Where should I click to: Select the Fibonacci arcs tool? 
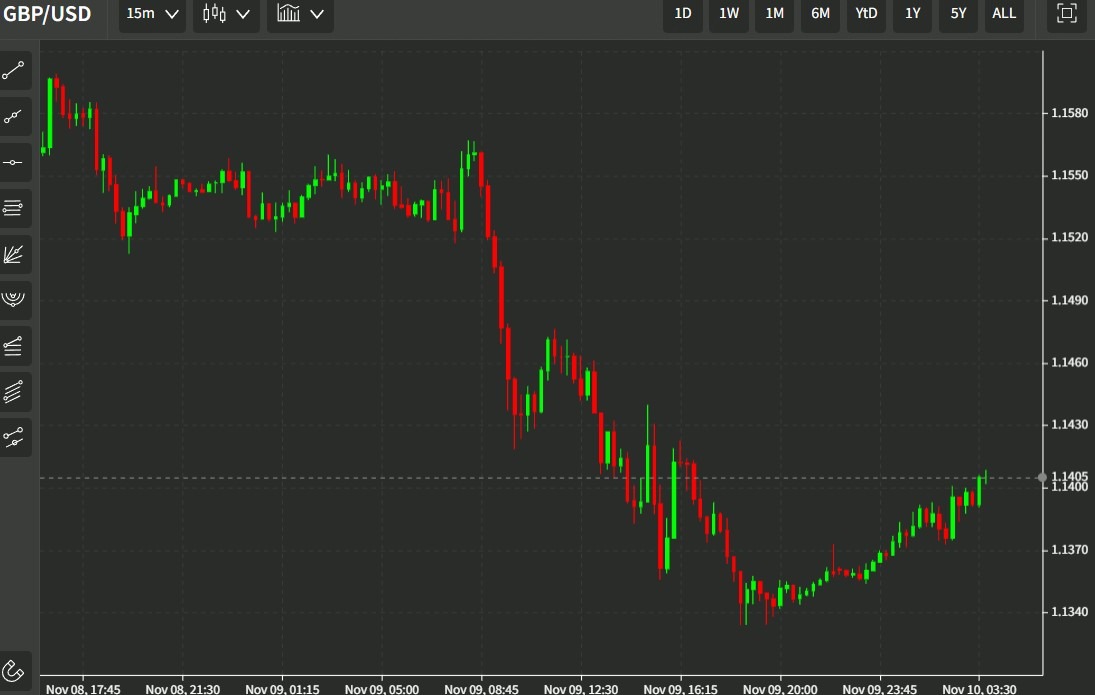click(13, 300)
